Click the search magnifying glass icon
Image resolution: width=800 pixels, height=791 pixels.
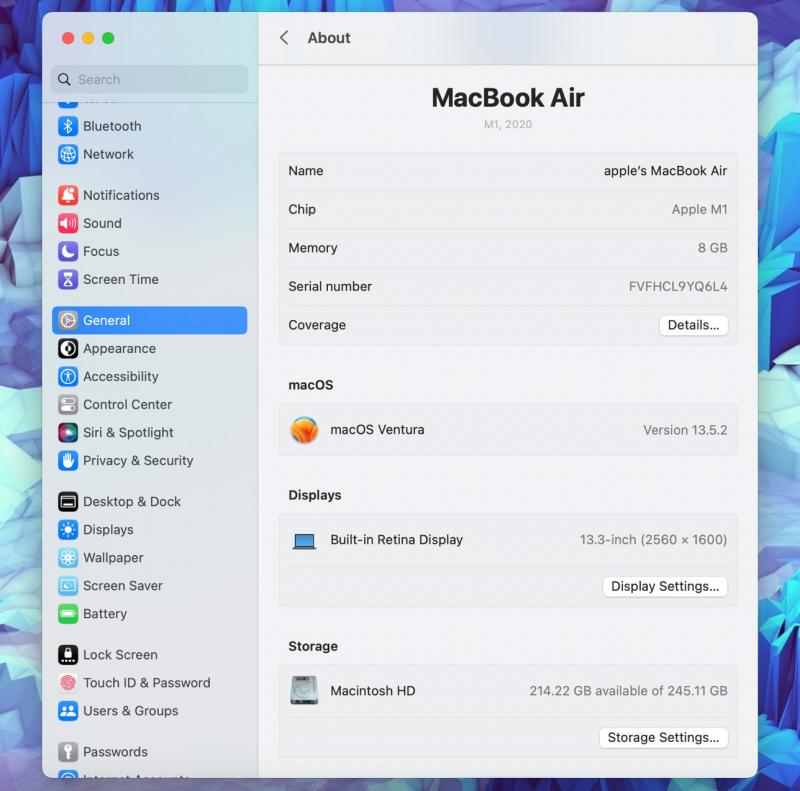64,80
